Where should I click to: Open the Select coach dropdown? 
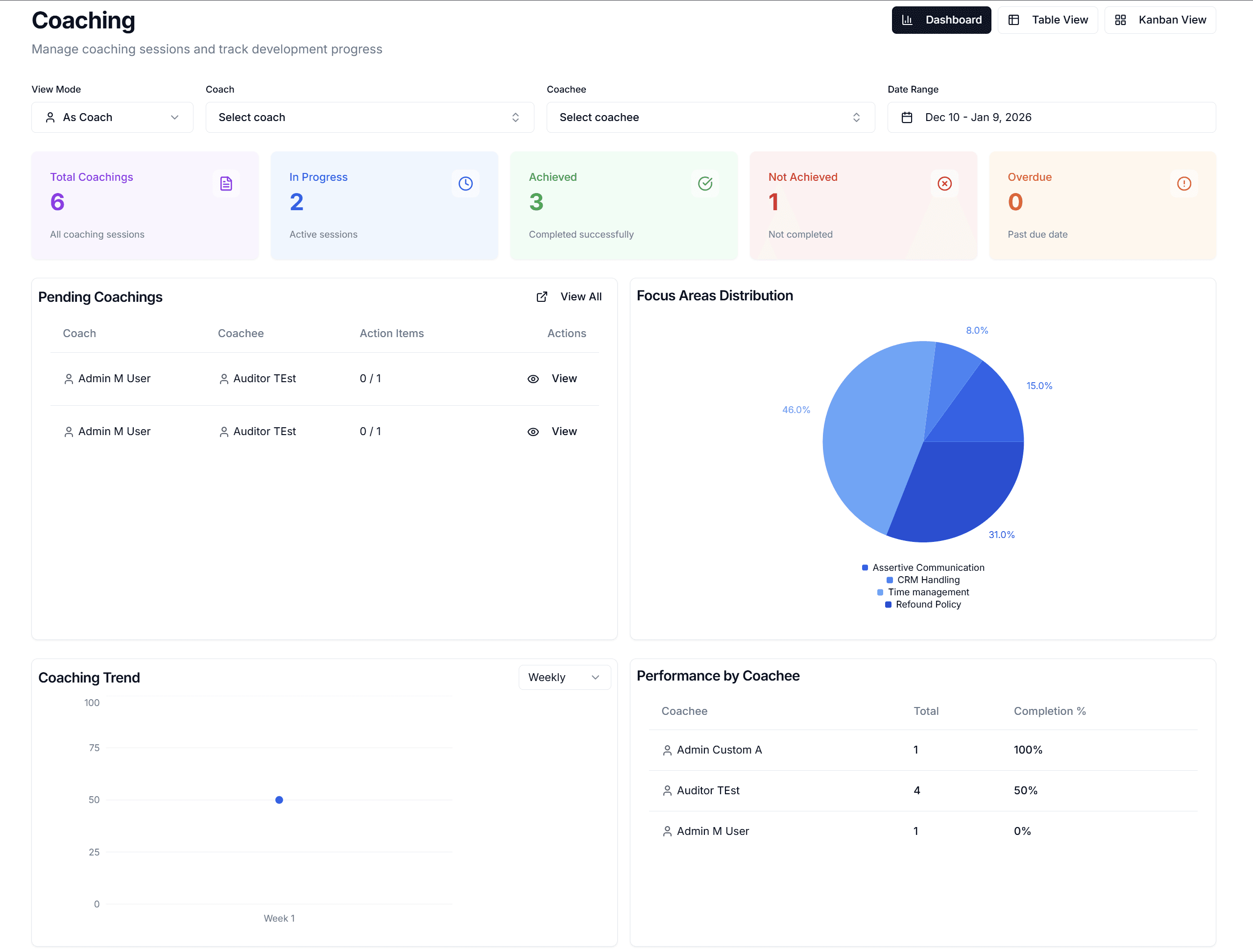(369, 117)
